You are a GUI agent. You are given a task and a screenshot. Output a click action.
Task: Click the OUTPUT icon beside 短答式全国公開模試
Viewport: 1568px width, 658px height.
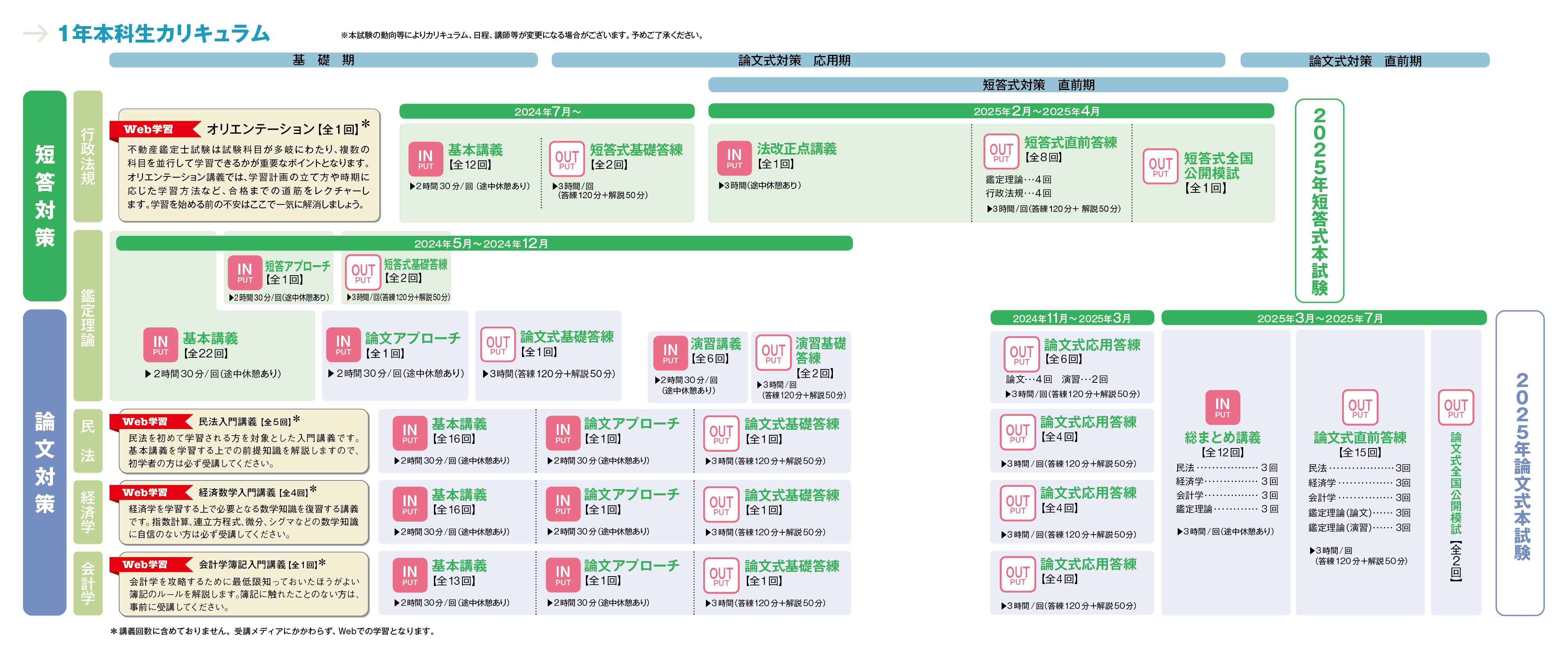tap(1160, 167)
